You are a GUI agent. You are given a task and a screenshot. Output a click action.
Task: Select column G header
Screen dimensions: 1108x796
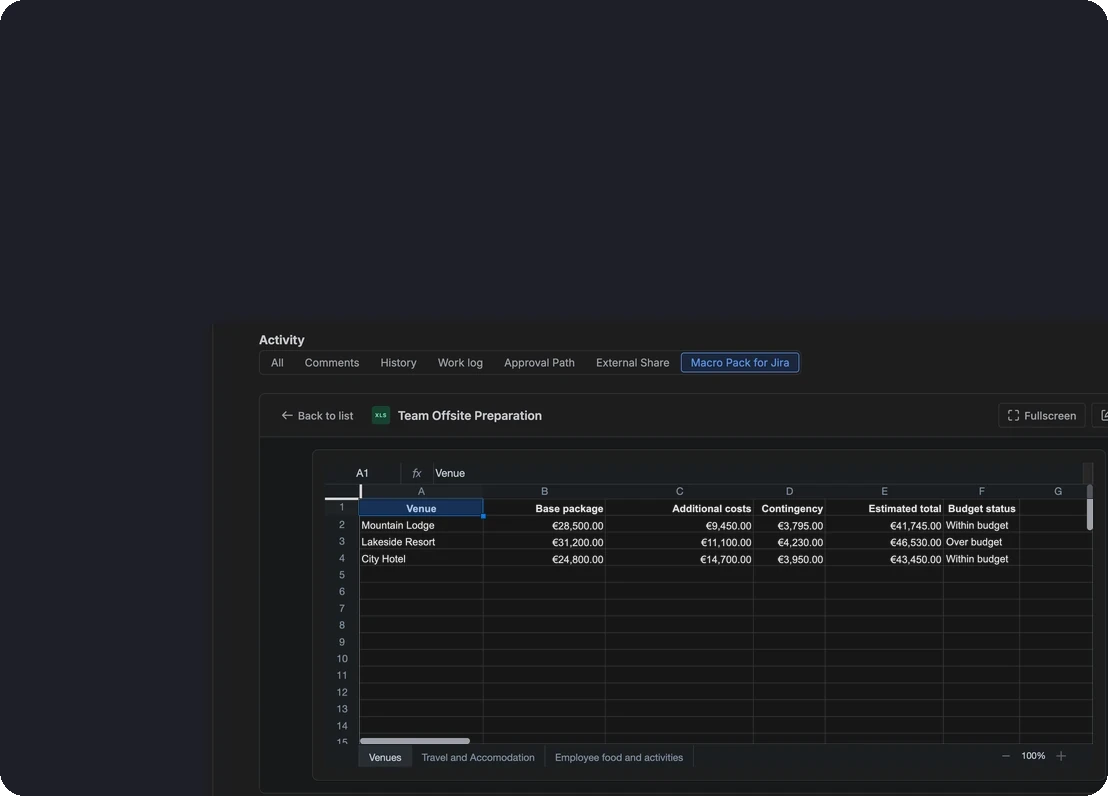coord(1057,491)
